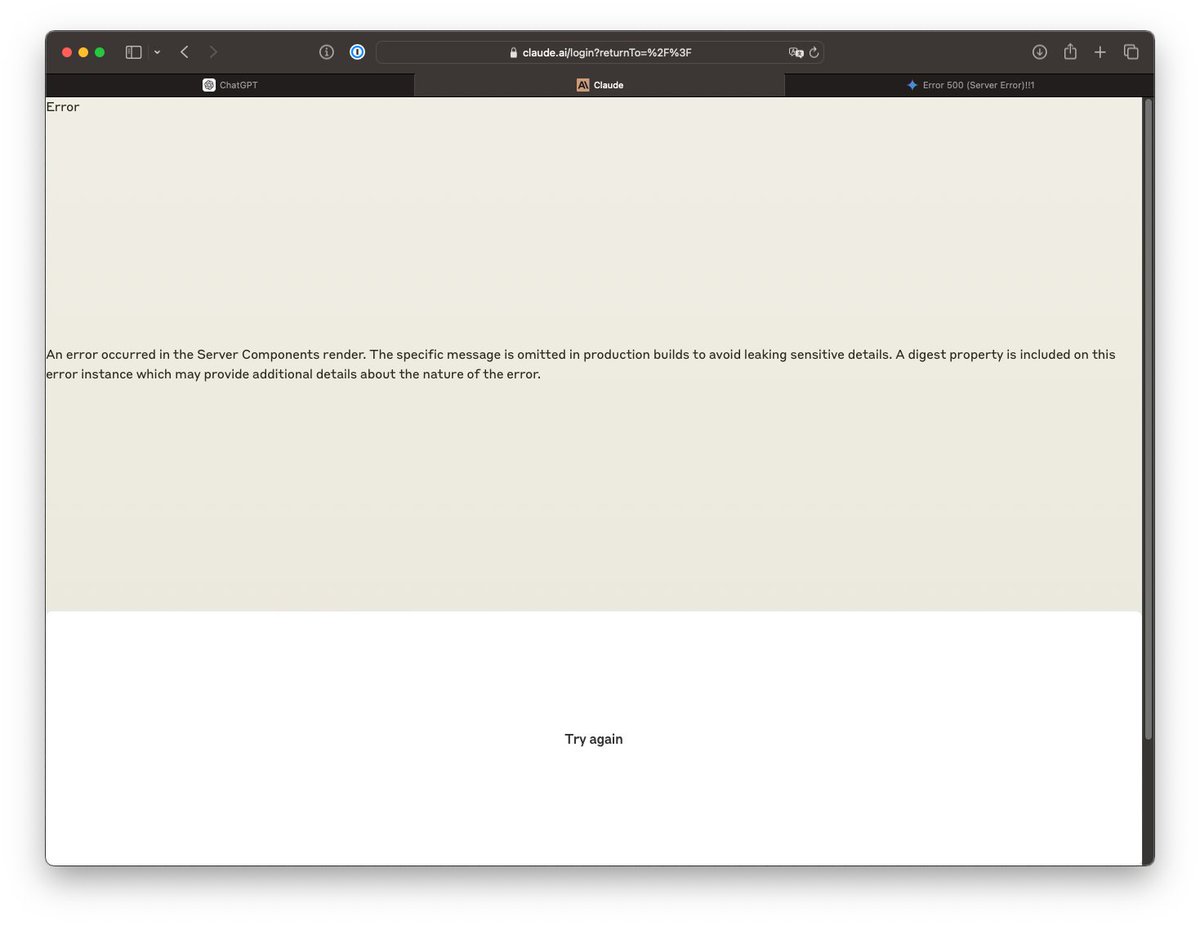The height and width of the screenshot is (926, 1200).
Task: Open the website info circle icon
Action: click(326, 52)
